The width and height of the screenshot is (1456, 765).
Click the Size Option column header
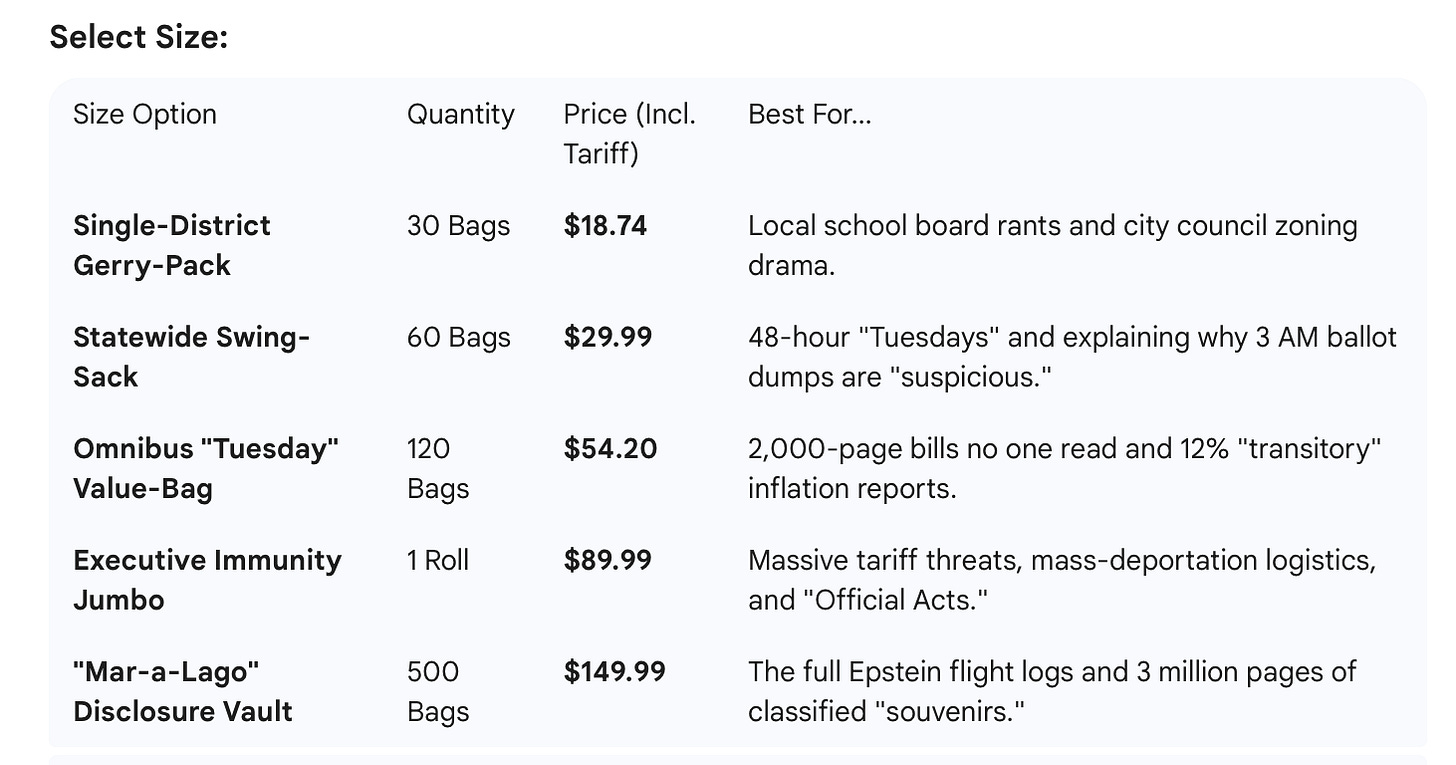pos(145,114)
